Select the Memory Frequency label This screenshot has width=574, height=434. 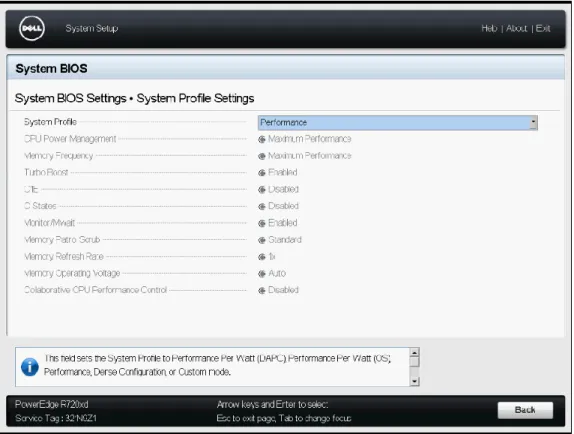pyautogui.click(x=58, y=156)
